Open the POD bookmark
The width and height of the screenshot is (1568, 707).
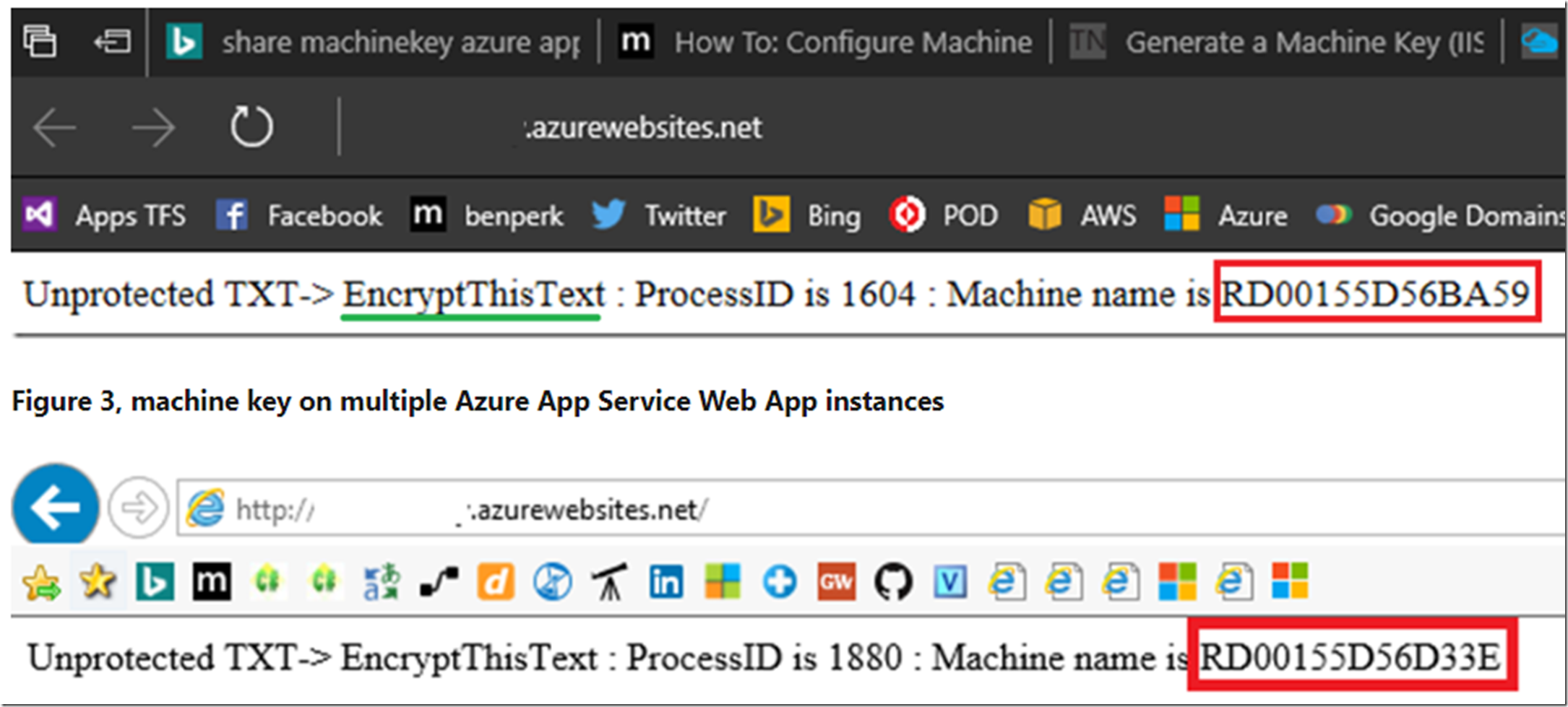[944, 215]
